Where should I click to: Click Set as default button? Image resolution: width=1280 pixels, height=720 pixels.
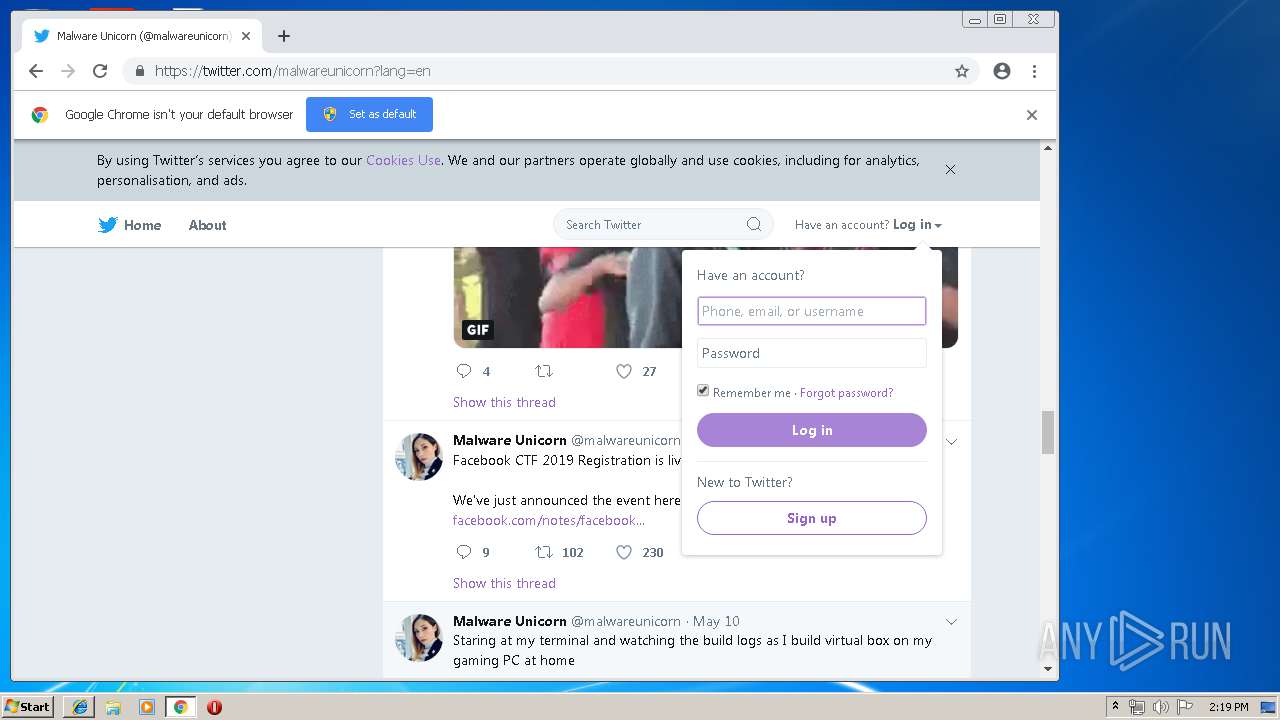point(369,114)
